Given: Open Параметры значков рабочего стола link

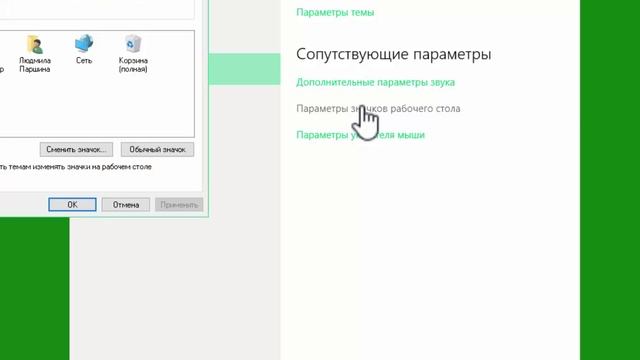Looking at the screenshot, I should 378,109.
